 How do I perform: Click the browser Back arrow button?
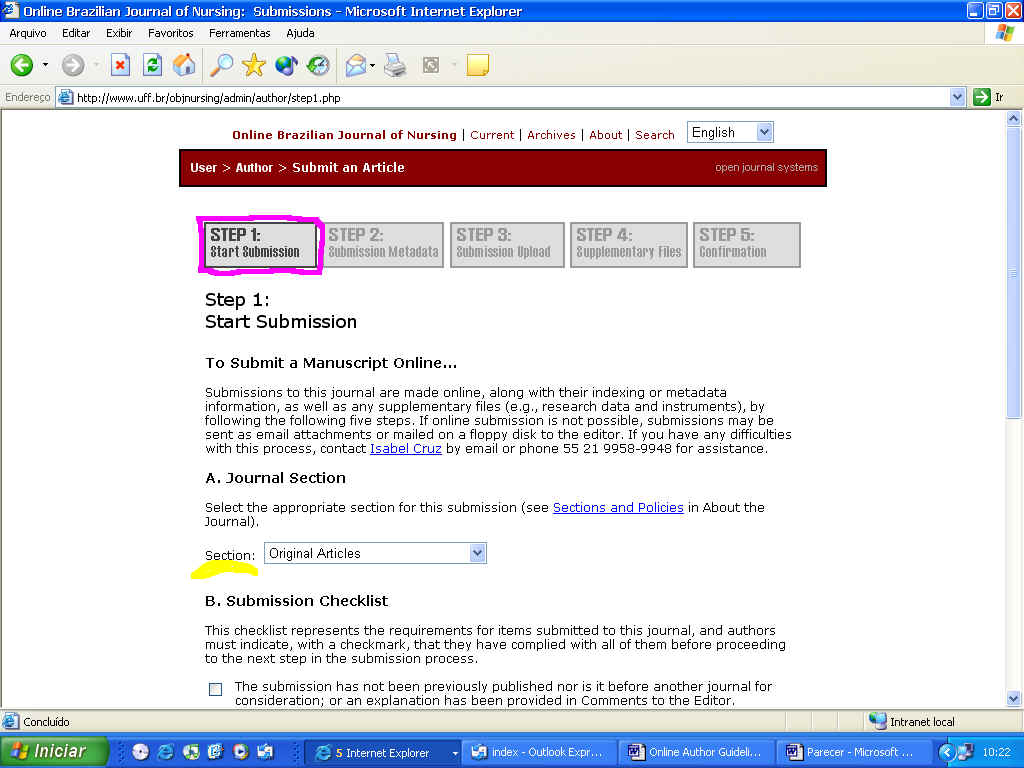22,66
